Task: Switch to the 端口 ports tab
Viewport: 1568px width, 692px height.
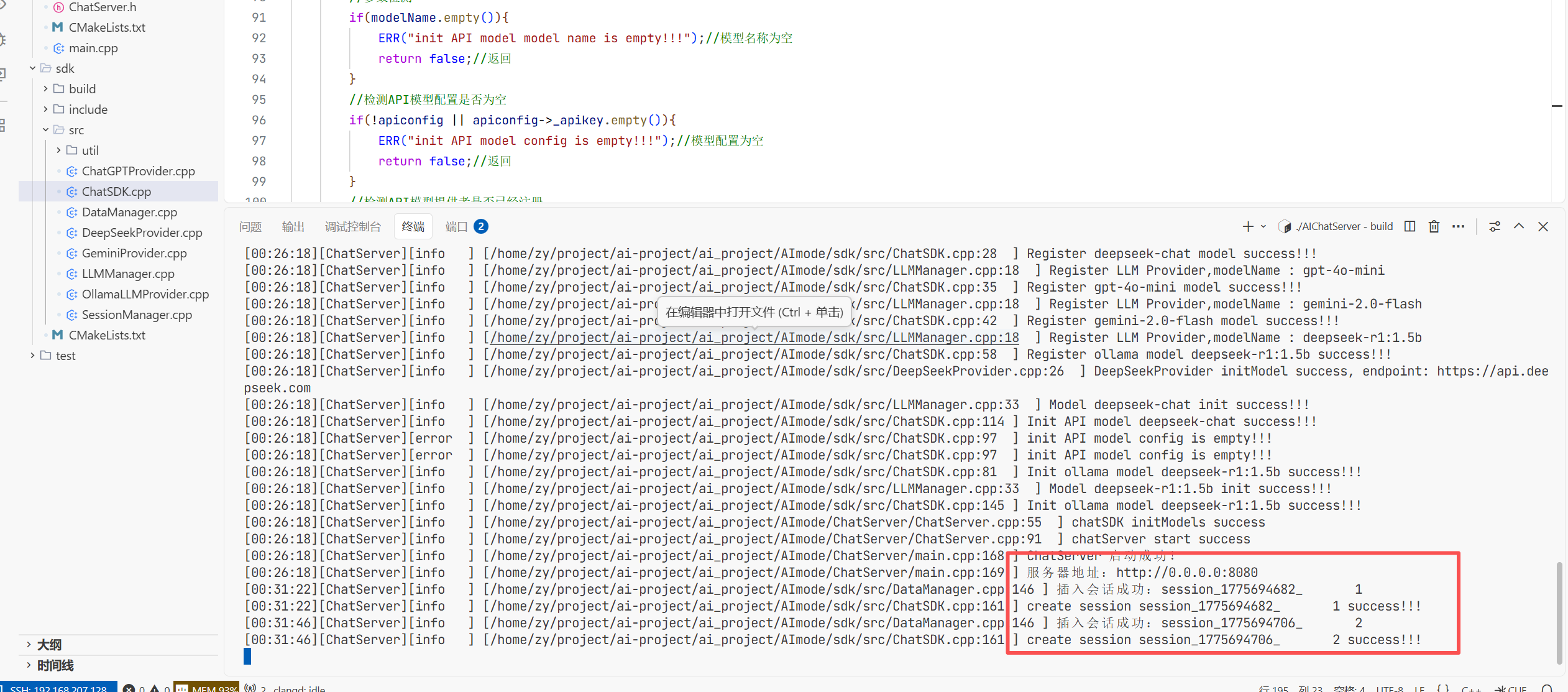Action: [456, 226]
